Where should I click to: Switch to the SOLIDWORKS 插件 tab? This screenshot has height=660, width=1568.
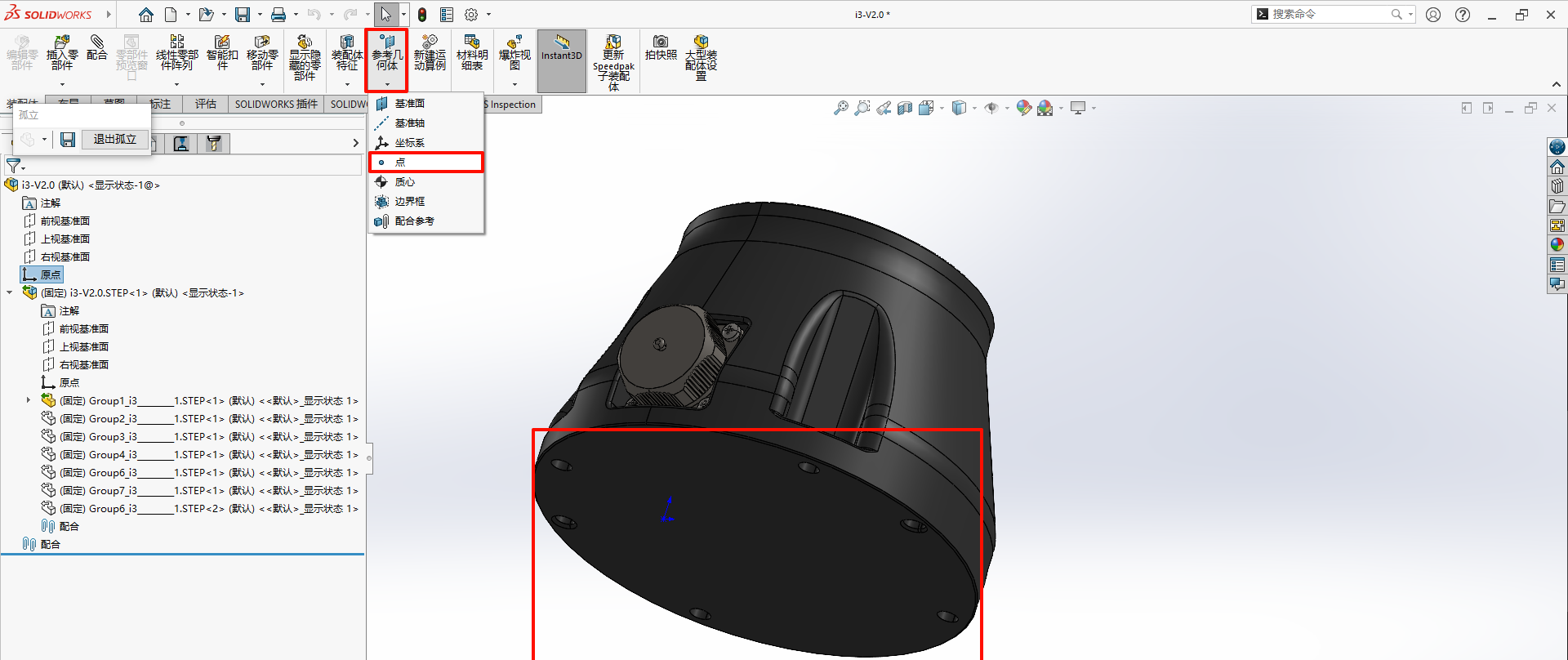click(x=276, y=105)
